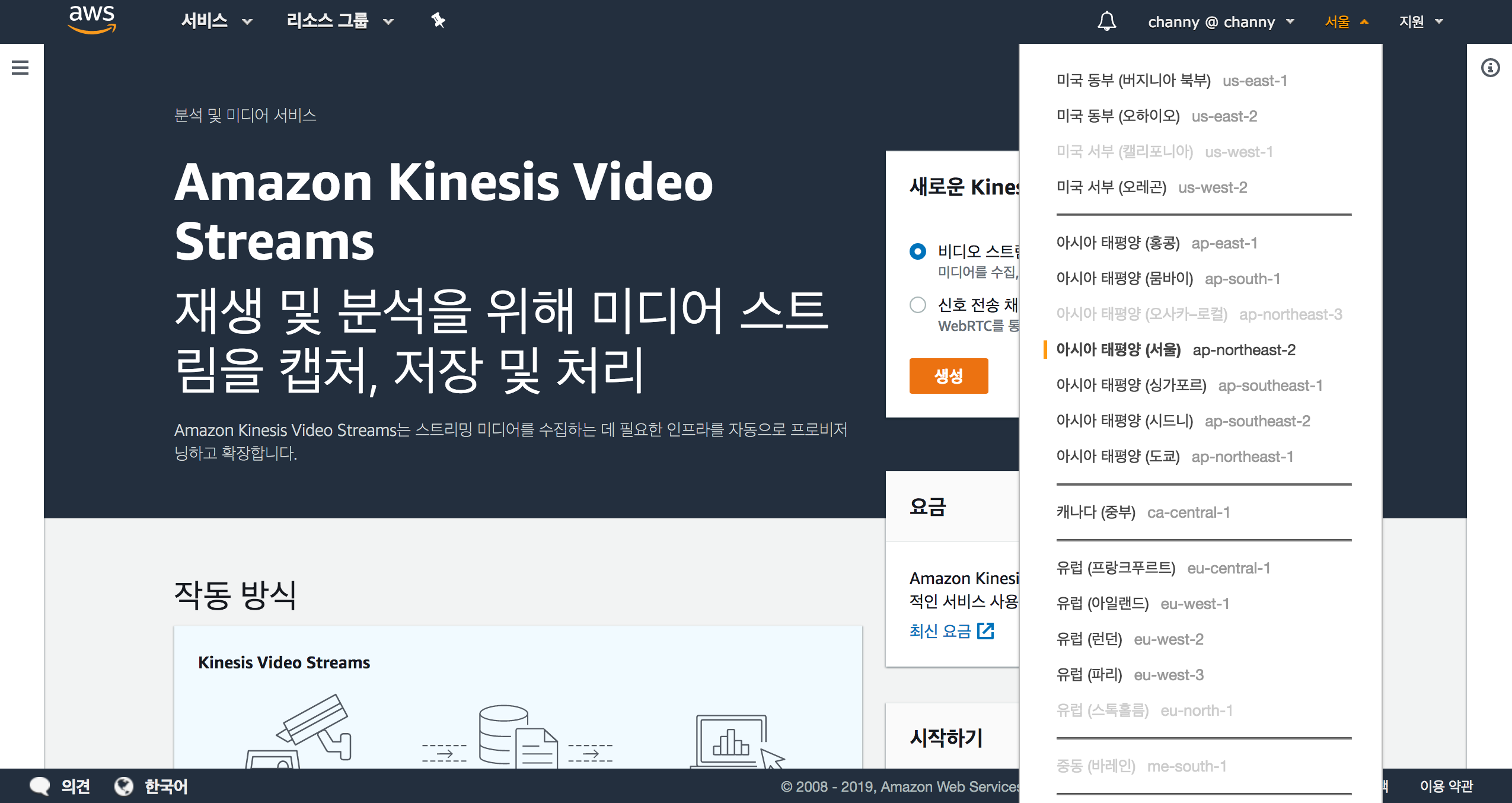Open the hamburger side navigation menu
The image size is (1512, 803).
click(x=20, y=68)
